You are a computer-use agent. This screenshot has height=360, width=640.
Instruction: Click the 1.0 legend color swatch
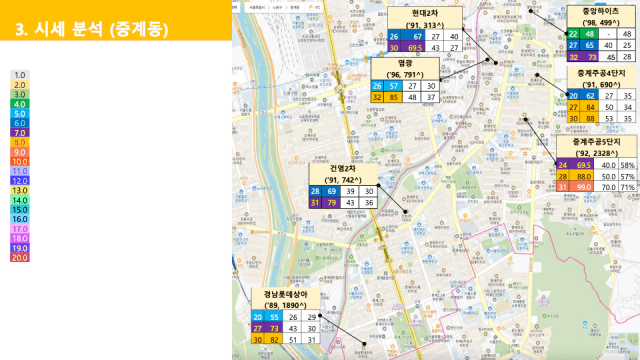20,75
